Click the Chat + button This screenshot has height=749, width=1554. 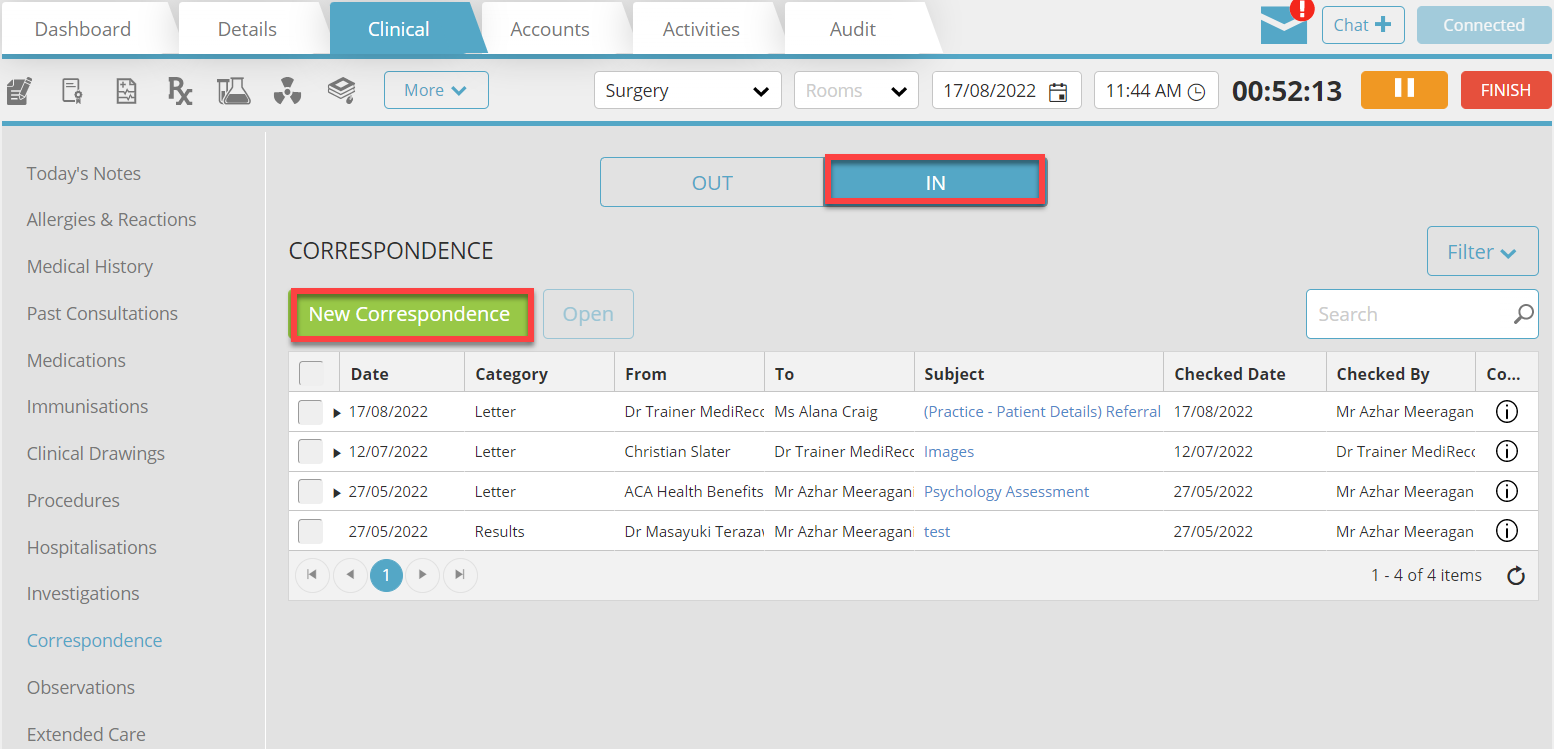click(x=1363, y=25)
